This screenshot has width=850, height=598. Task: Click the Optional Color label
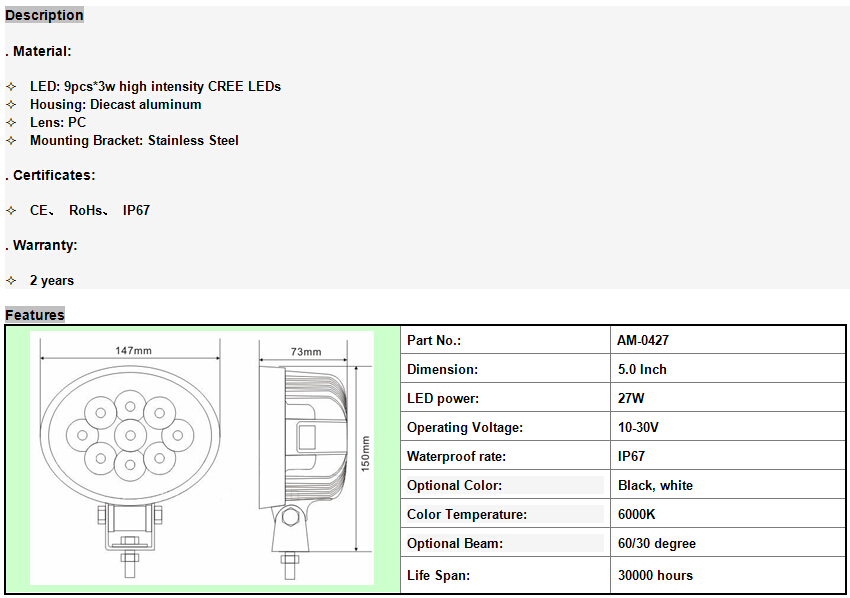tap(454, 486)
